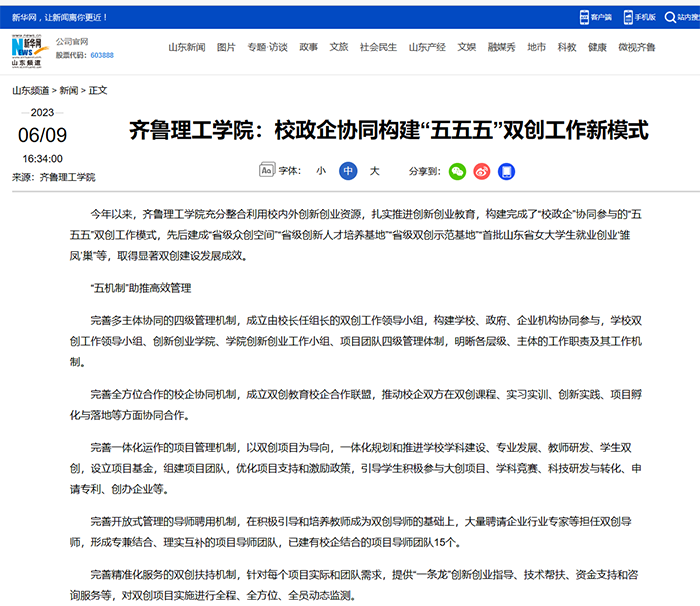Screen dimensions: 700x606
Task: Select small font size 小
Action: [x=321, y=171]
